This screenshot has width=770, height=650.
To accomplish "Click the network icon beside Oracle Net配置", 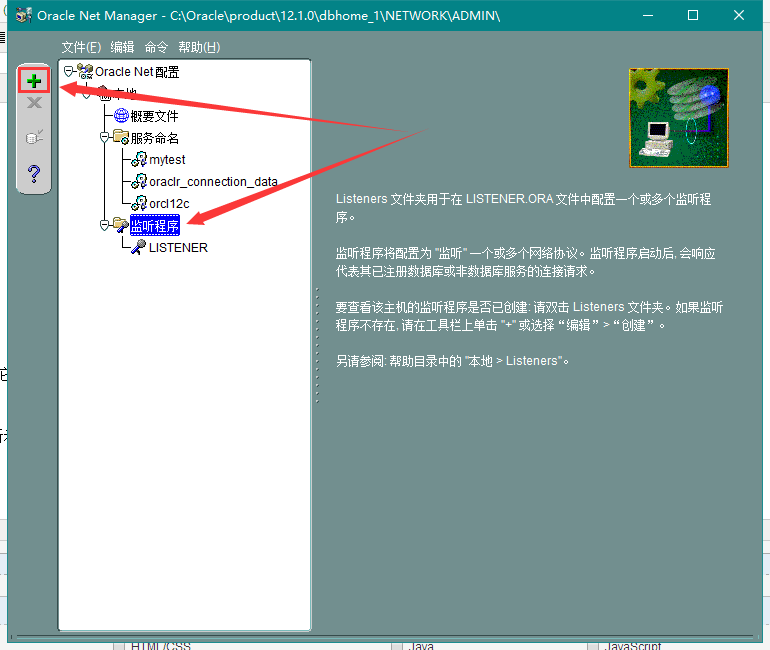I will tap(85, 72).
